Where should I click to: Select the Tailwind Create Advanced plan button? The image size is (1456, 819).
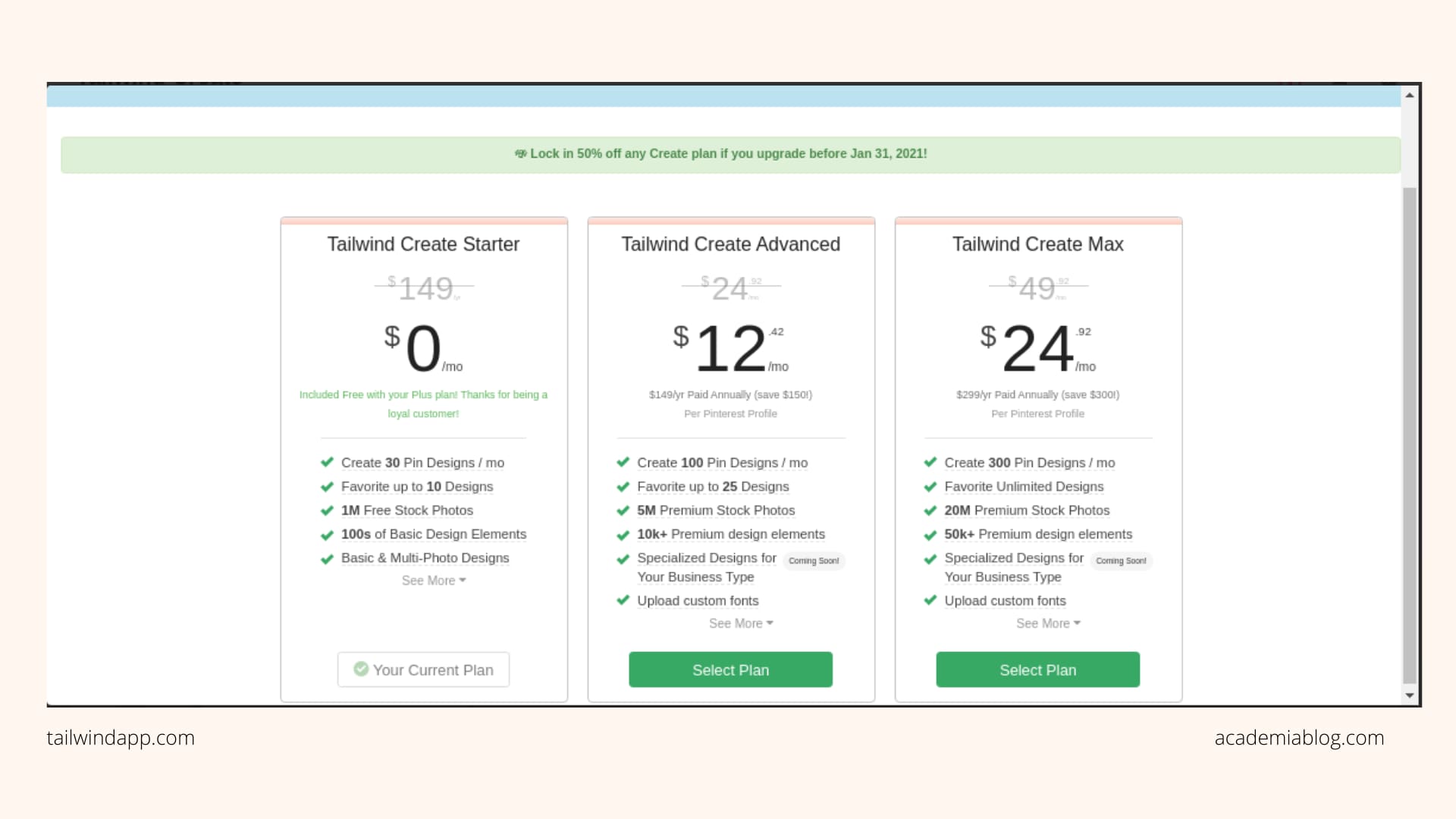pyautogui.click(x=730, y=670)
